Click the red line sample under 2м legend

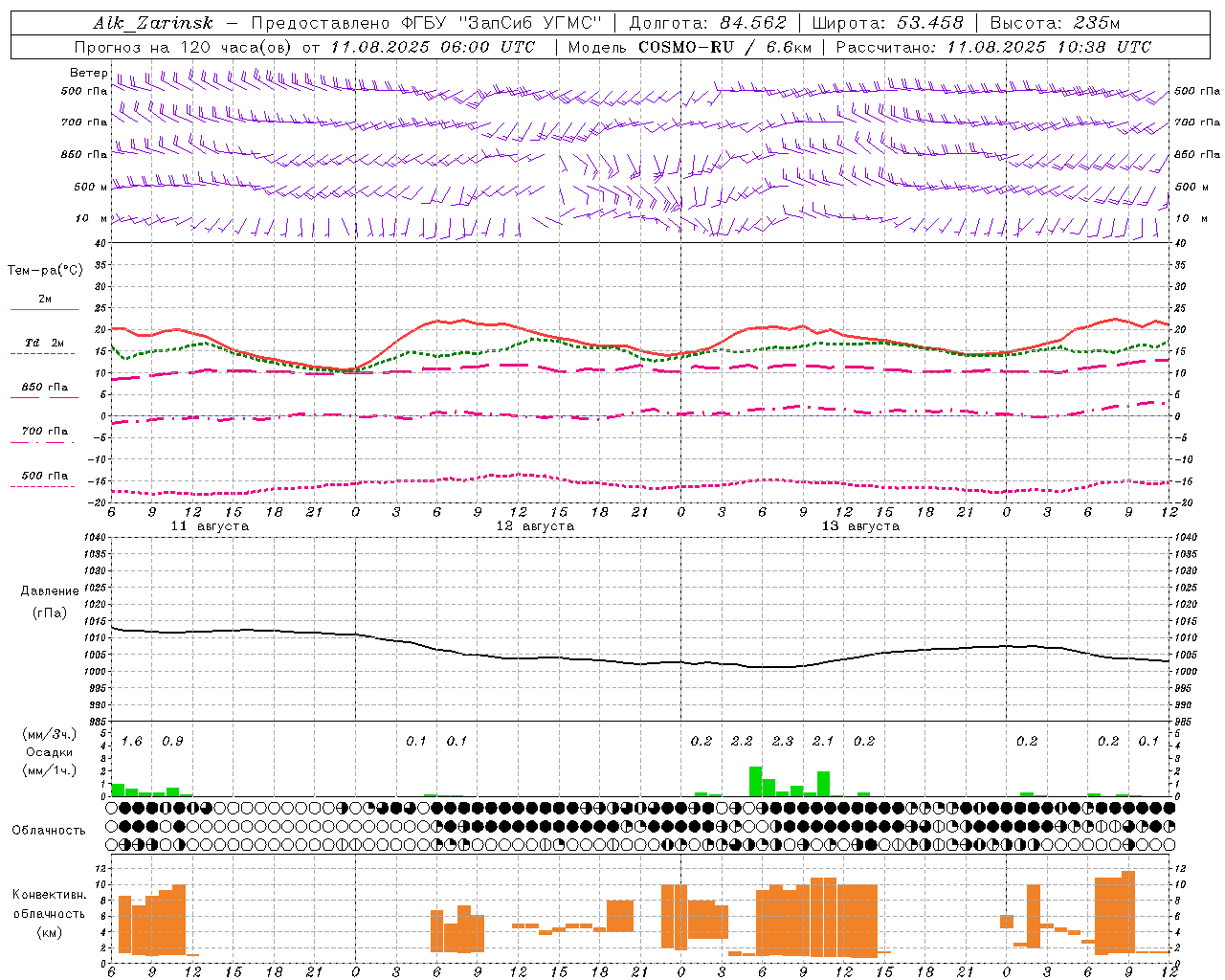click(x=44, y=309)
